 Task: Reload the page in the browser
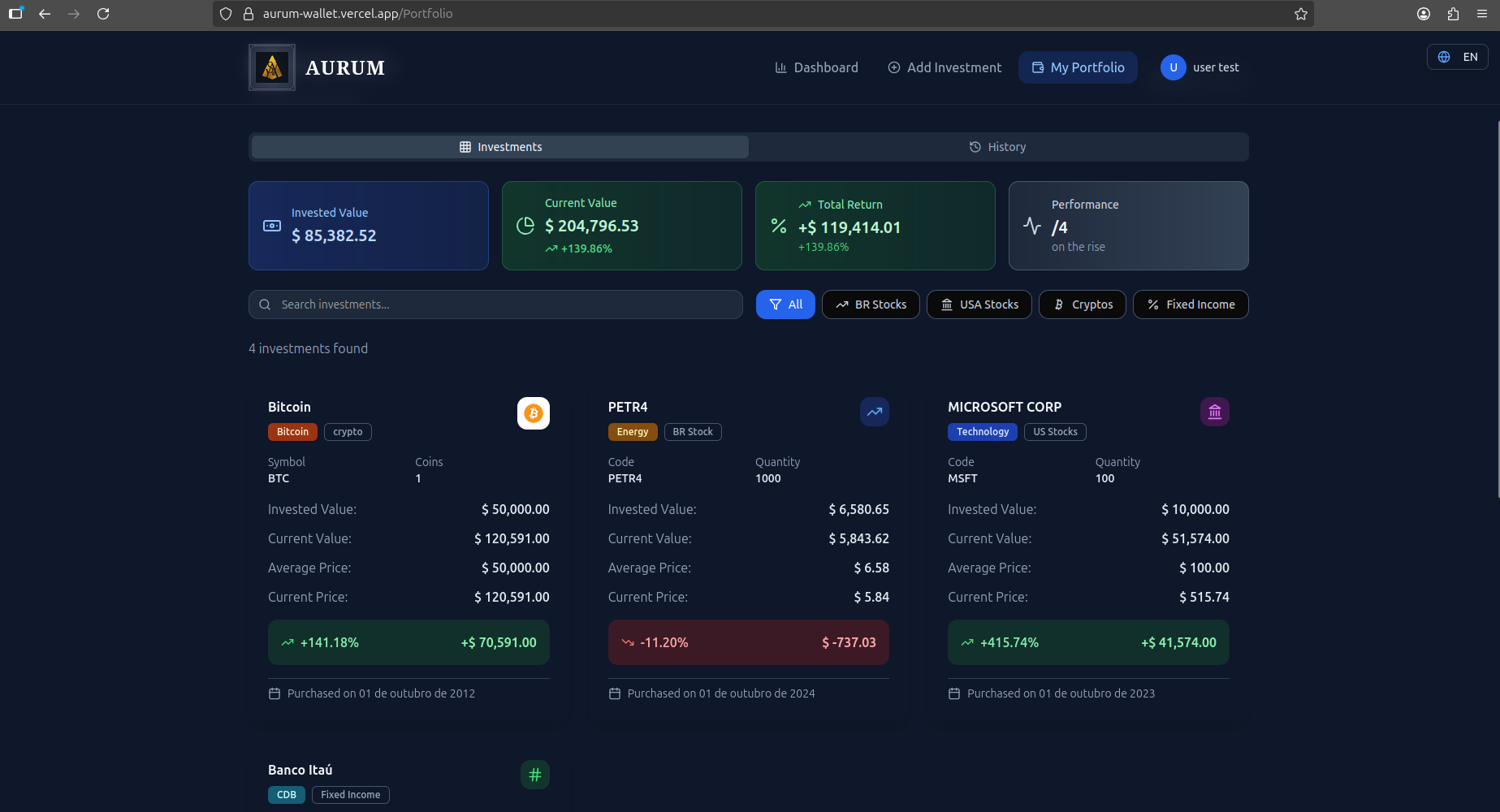click(103, 14)
